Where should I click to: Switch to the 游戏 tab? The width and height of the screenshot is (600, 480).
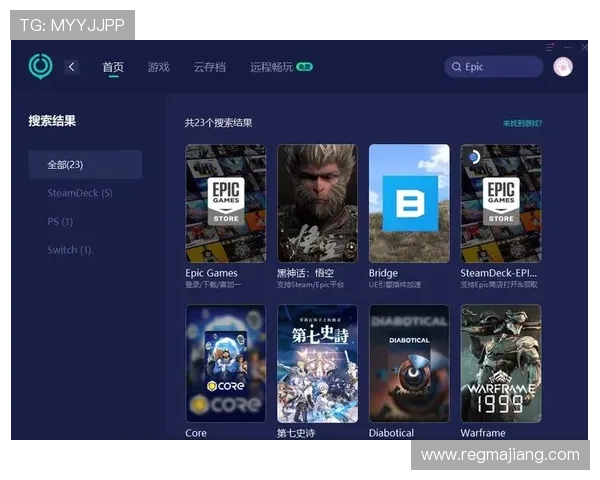158,67
